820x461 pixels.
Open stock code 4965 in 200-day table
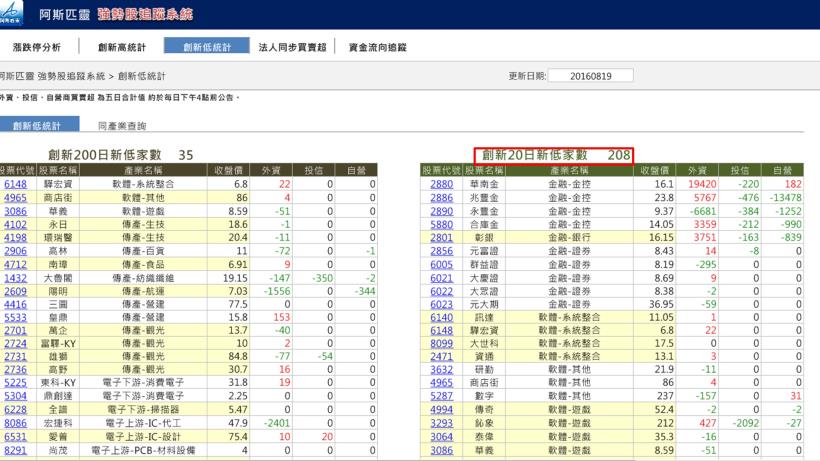[x=15, y=198]
